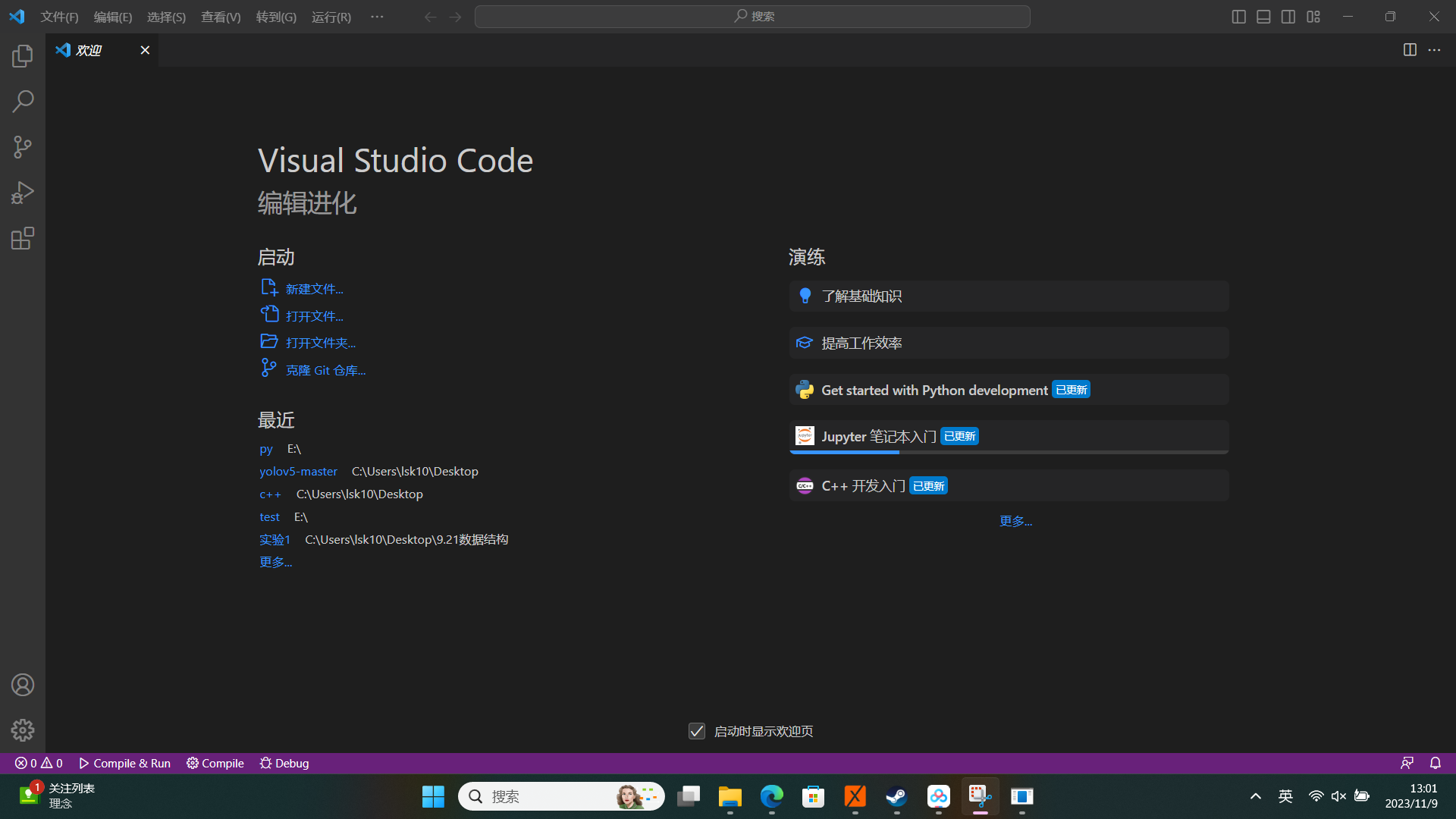Open the Jupyter 笔记本入门 walkthrough
The width and height of the screenshot is (1456, 819).
1009,437
